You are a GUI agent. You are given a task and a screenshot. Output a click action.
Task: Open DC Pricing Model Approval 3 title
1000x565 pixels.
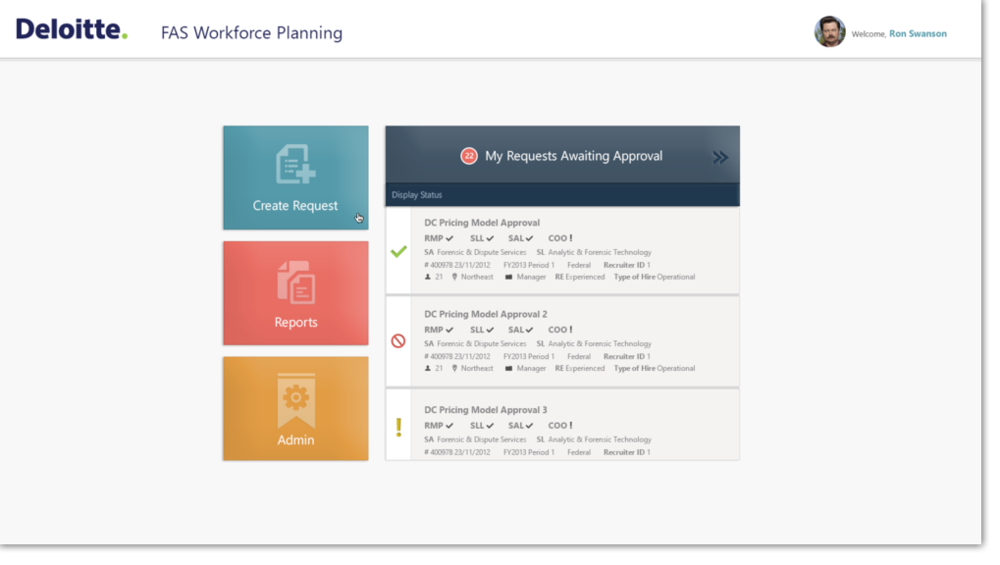pyautogui.click(x=485, y=410)
